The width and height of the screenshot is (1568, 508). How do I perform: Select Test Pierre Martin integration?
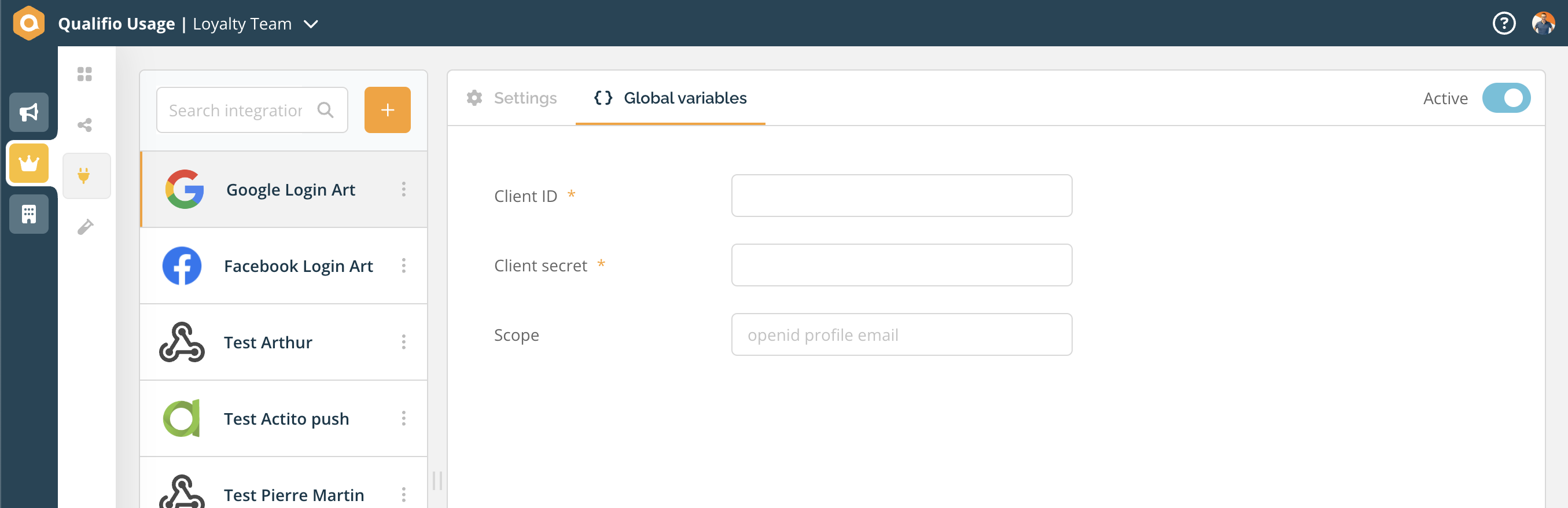284,483
